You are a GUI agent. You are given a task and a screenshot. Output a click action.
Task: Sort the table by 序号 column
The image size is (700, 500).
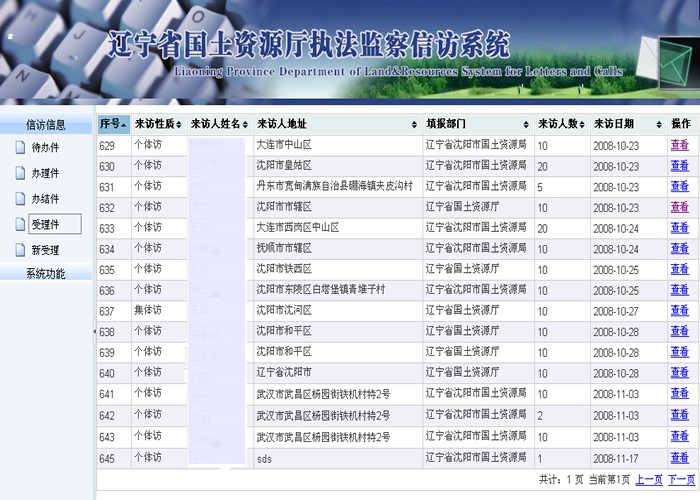pyautogui.click(x=113, y=124)
